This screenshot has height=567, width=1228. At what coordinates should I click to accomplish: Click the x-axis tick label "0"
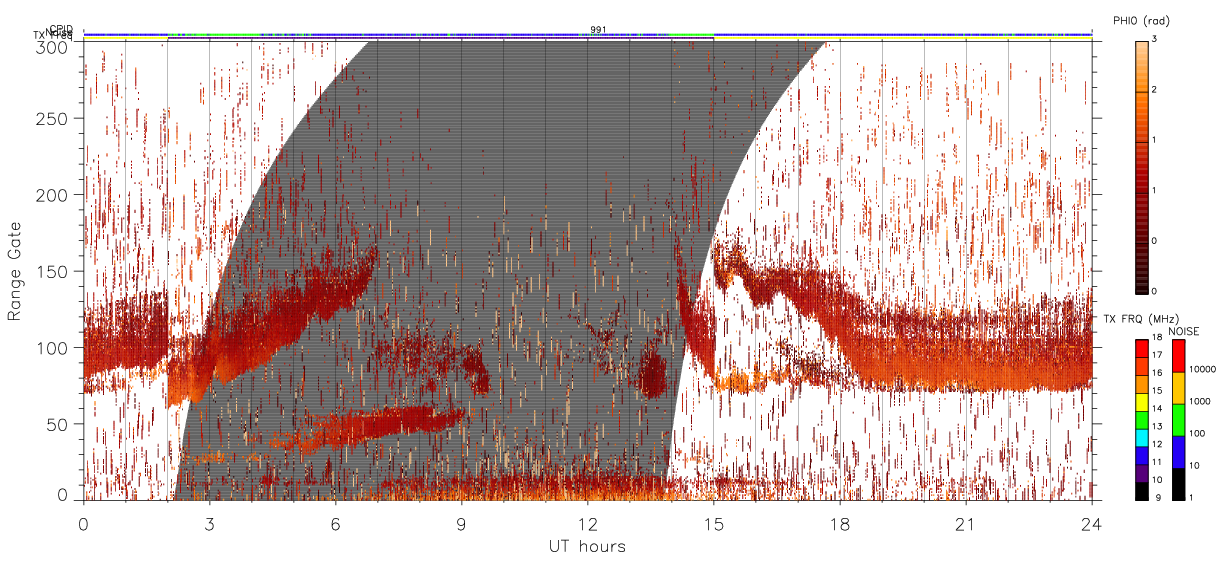(x=83, y=524)
